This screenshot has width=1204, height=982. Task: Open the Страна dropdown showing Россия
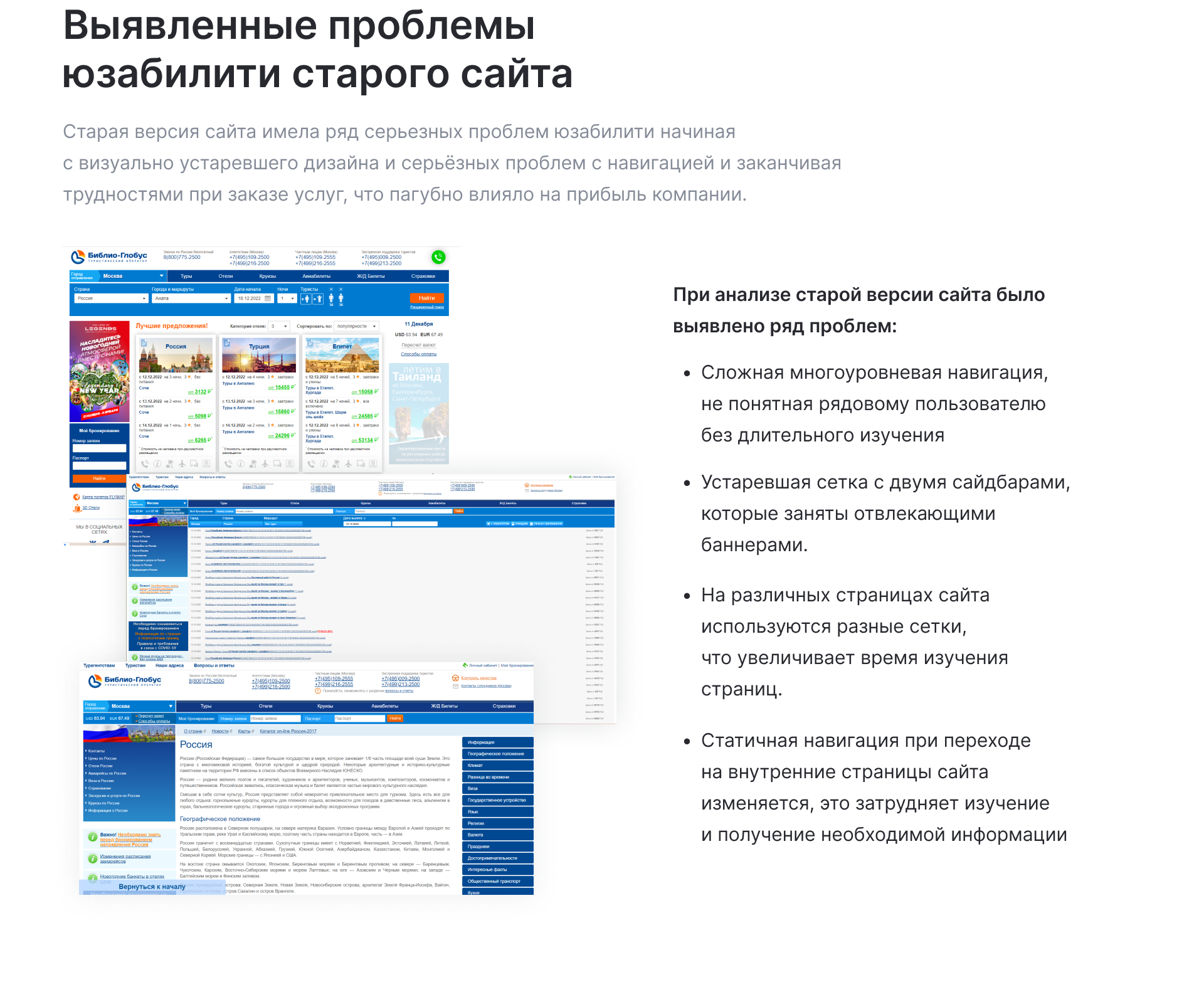click(x=111, y=298)
